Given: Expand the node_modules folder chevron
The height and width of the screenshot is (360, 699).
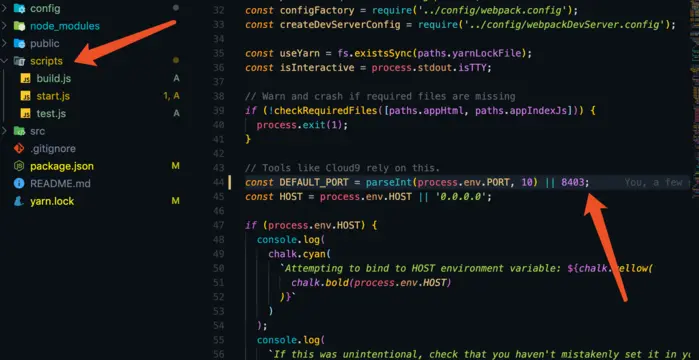Looking at the screenshot, I should tap(4, 26).
